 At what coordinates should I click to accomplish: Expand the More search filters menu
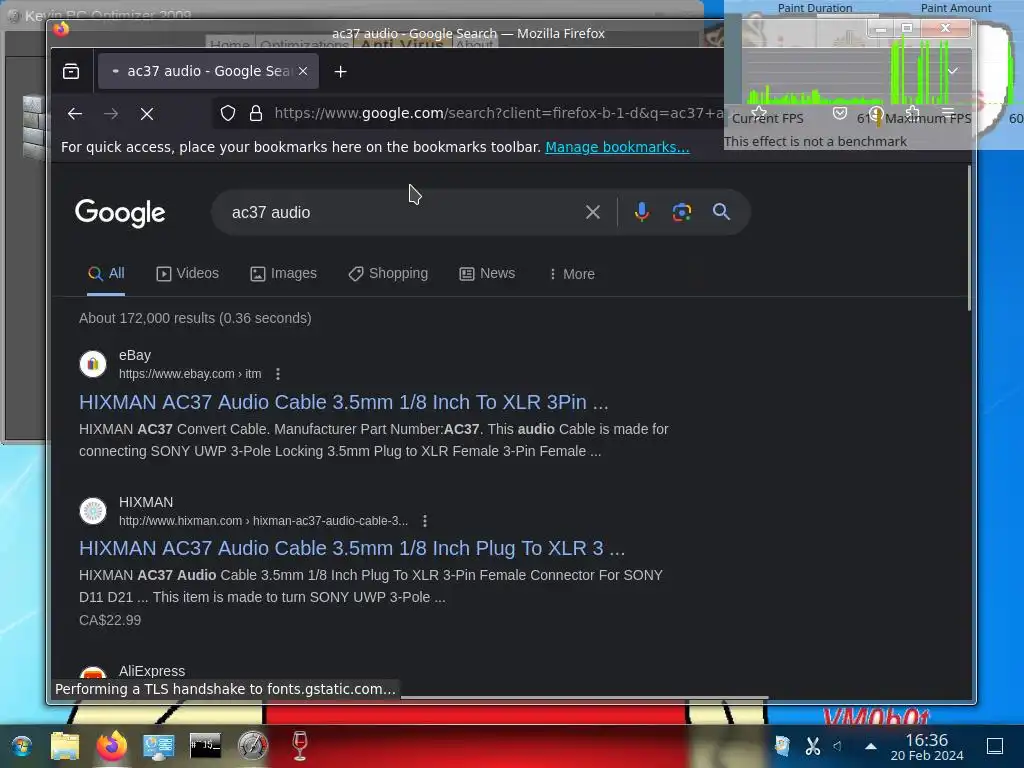571,274
